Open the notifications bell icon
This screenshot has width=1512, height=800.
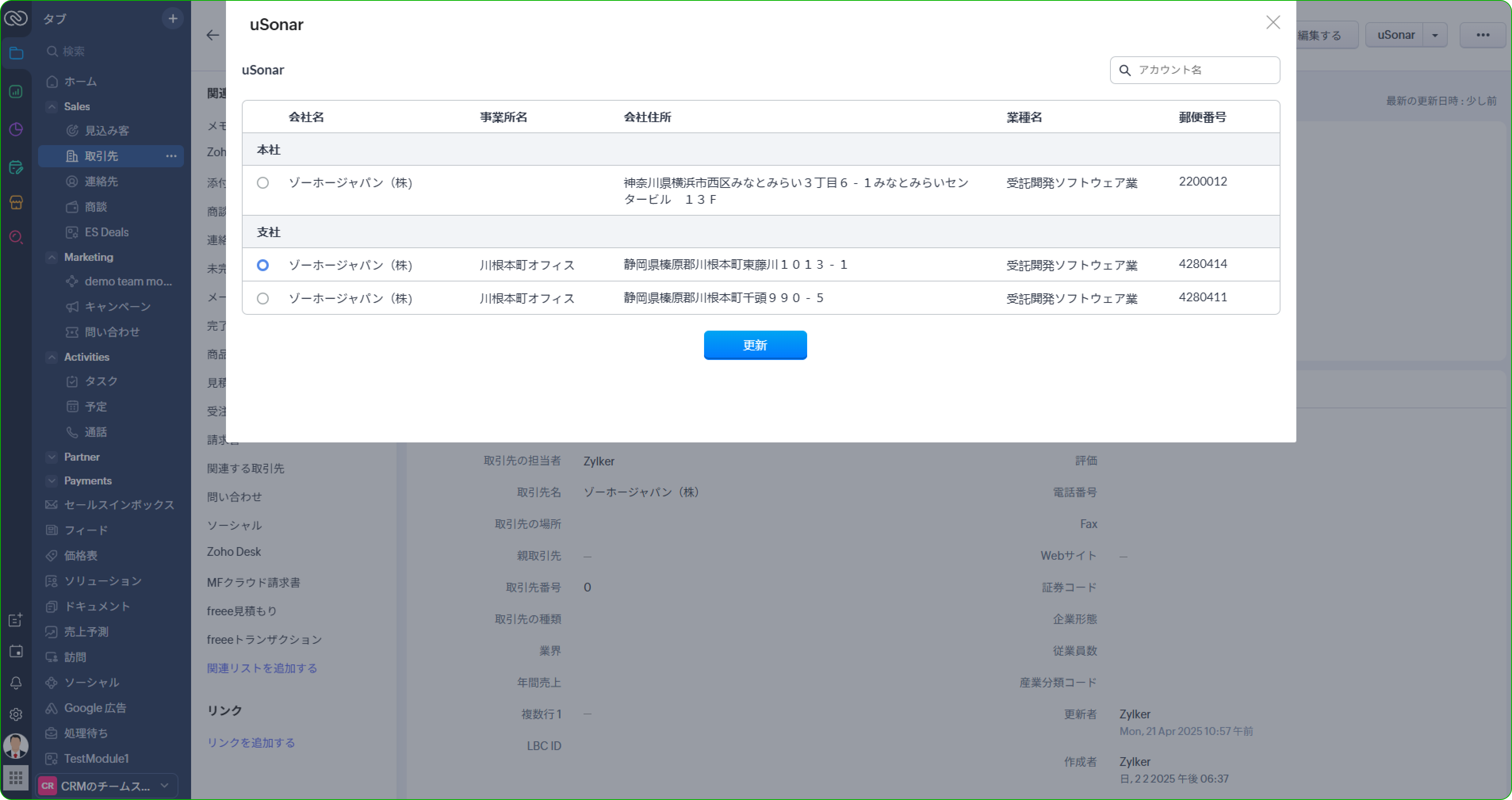[16, 683]
